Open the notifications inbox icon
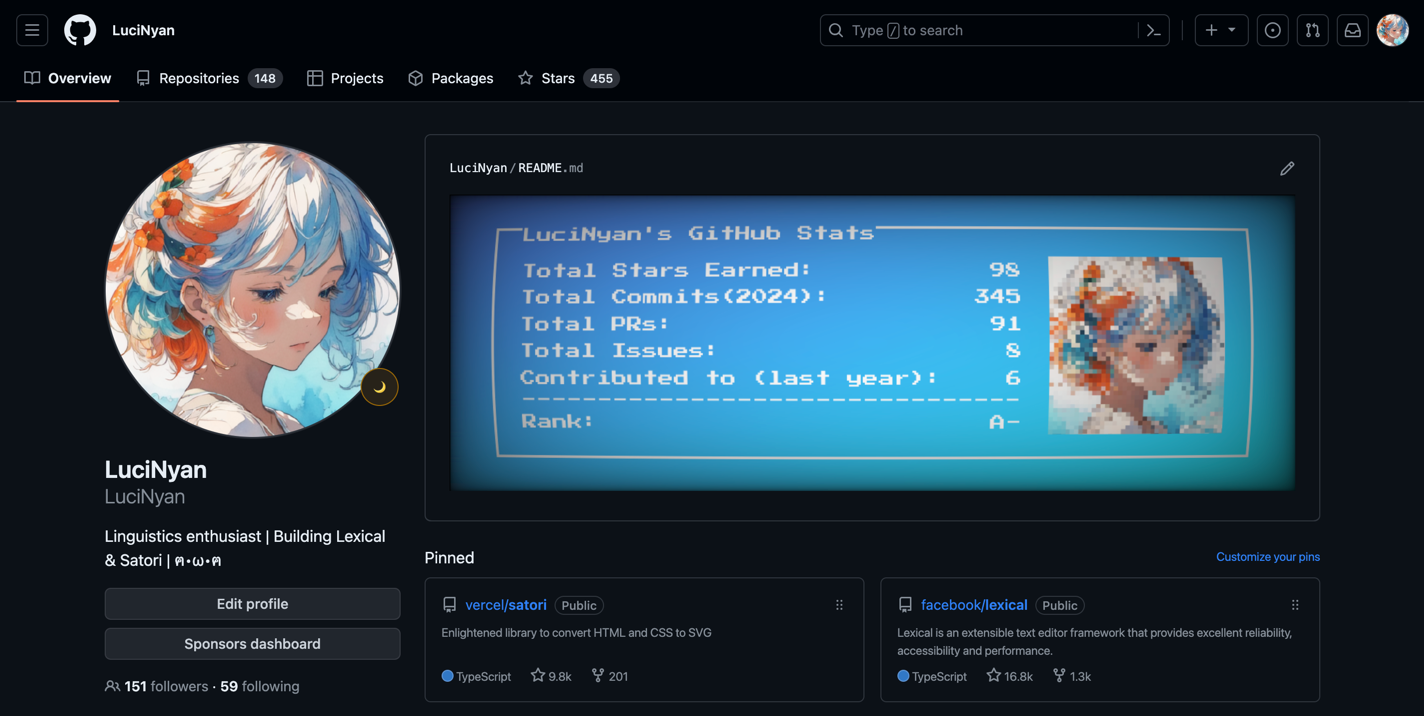Screen dimensions: 1424x716 (x=1352, y=30)
